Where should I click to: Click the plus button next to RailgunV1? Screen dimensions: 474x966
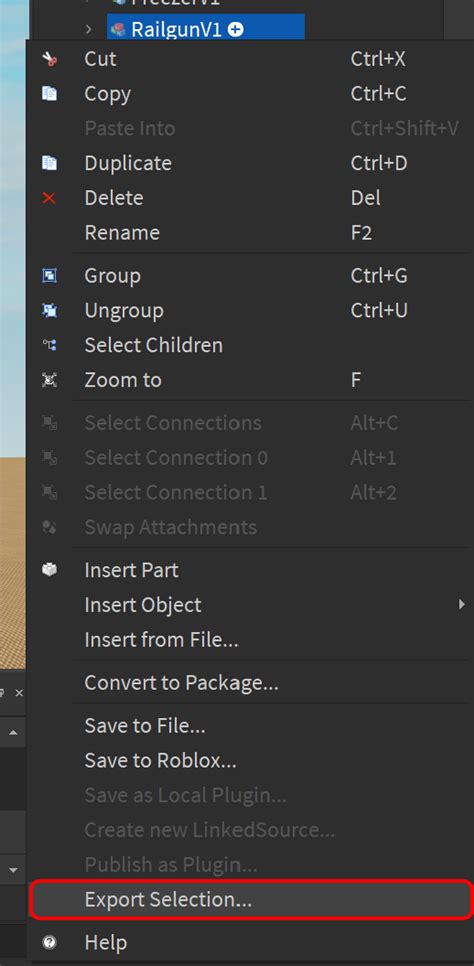click(235, 29)
